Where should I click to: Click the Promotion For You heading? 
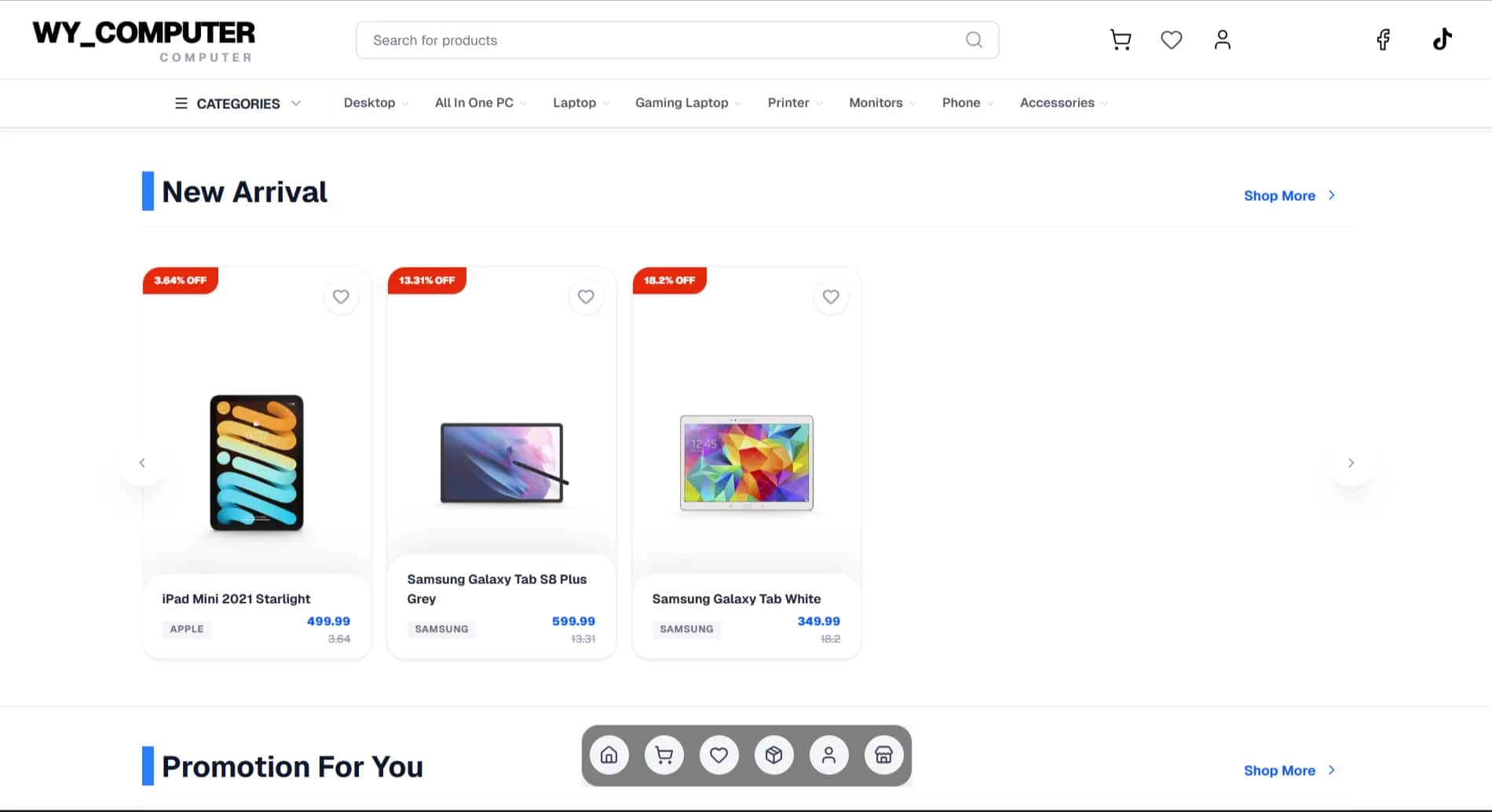tap(292, 766)
